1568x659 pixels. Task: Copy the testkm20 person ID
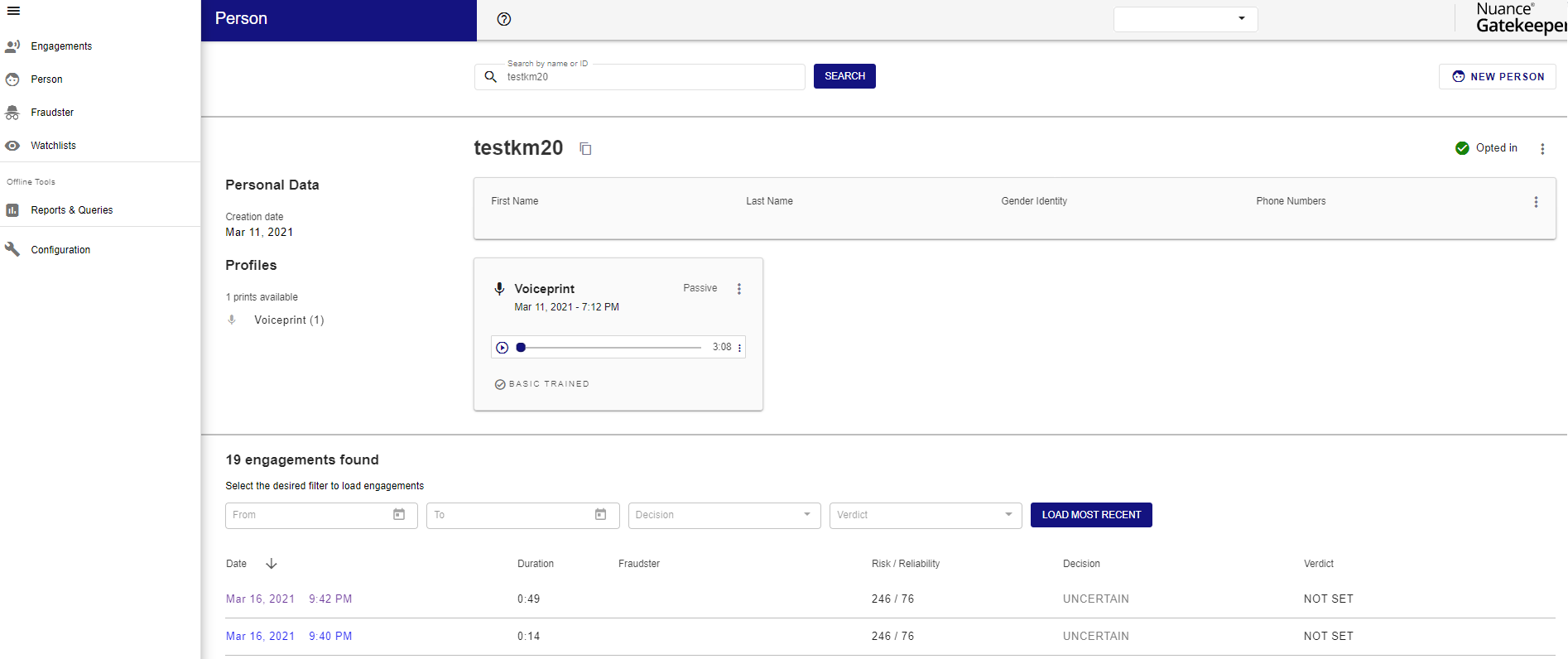click(x=585, y=149)
